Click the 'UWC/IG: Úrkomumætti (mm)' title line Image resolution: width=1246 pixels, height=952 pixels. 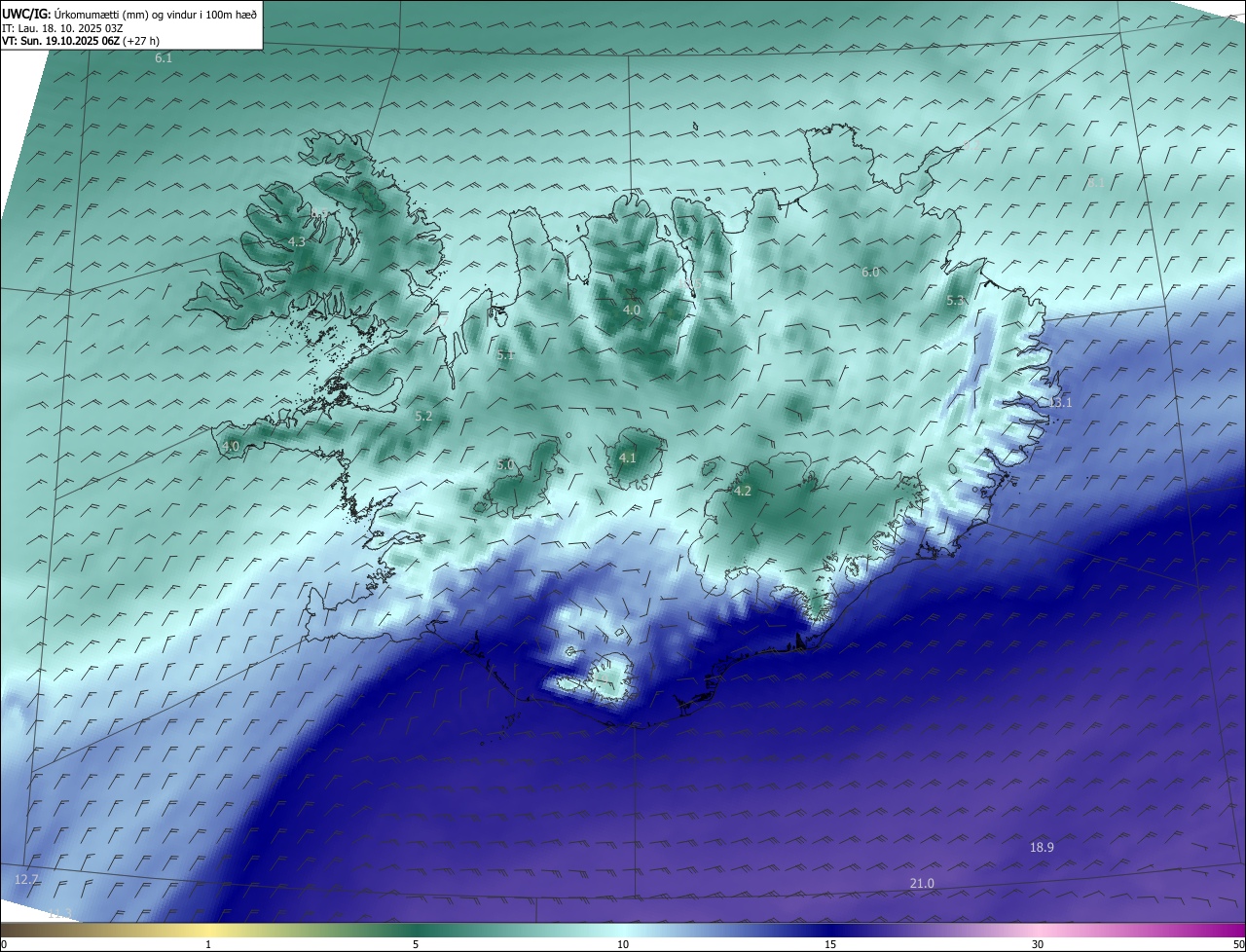[x=129, y=15]
